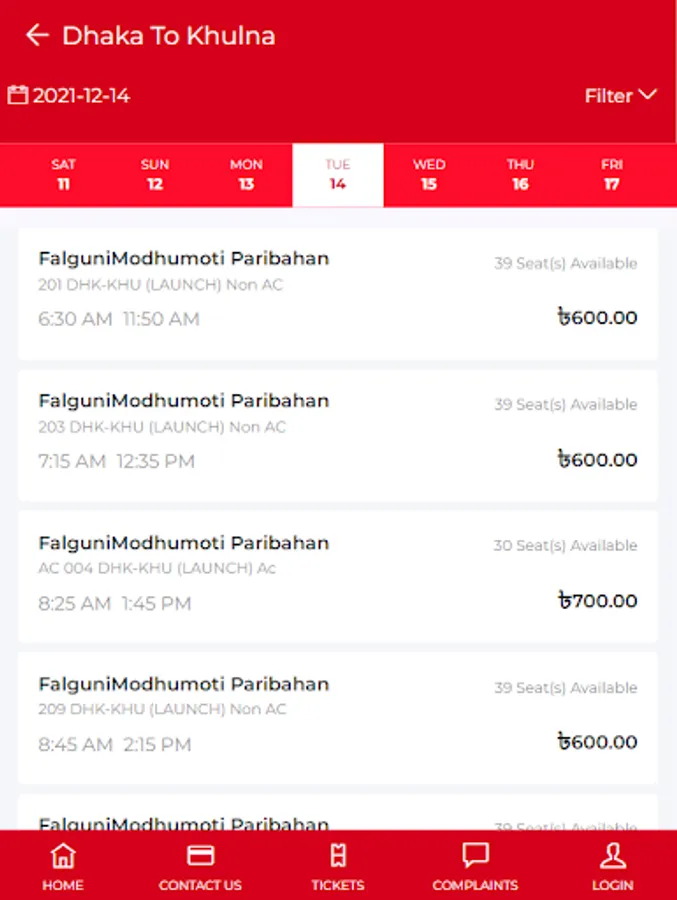Open Complaints speech bubble icon
Viewport: 677px width, 900px height.
(475, 855)
